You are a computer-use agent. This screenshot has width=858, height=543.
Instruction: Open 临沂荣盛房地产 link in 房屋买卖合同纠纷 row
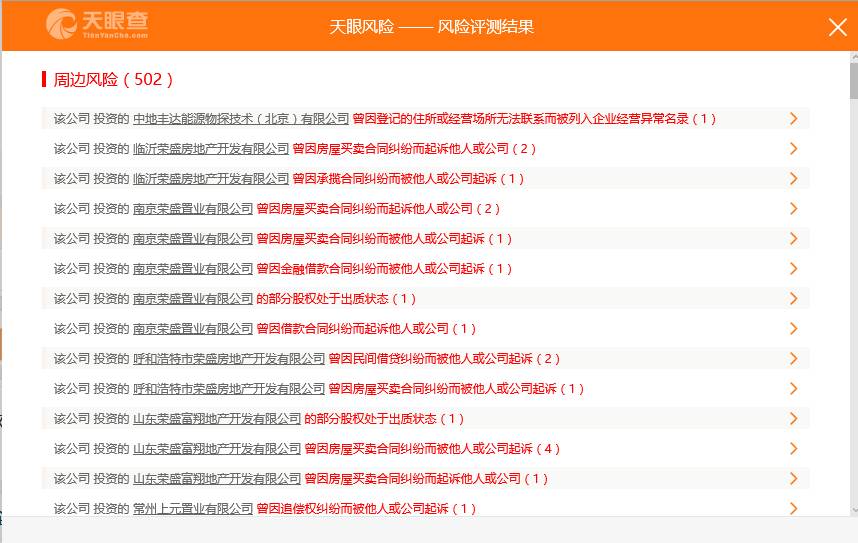tap(211, 149)
